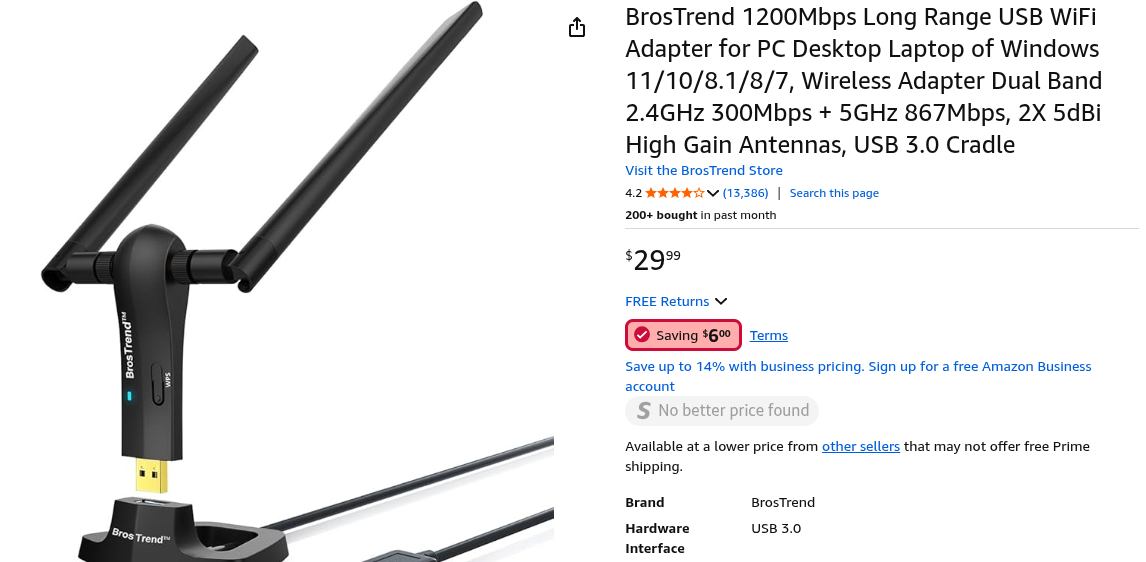
Task: Expand the star rating chevron dropdown
Action: pyautogui.click(x=713, y=193)
